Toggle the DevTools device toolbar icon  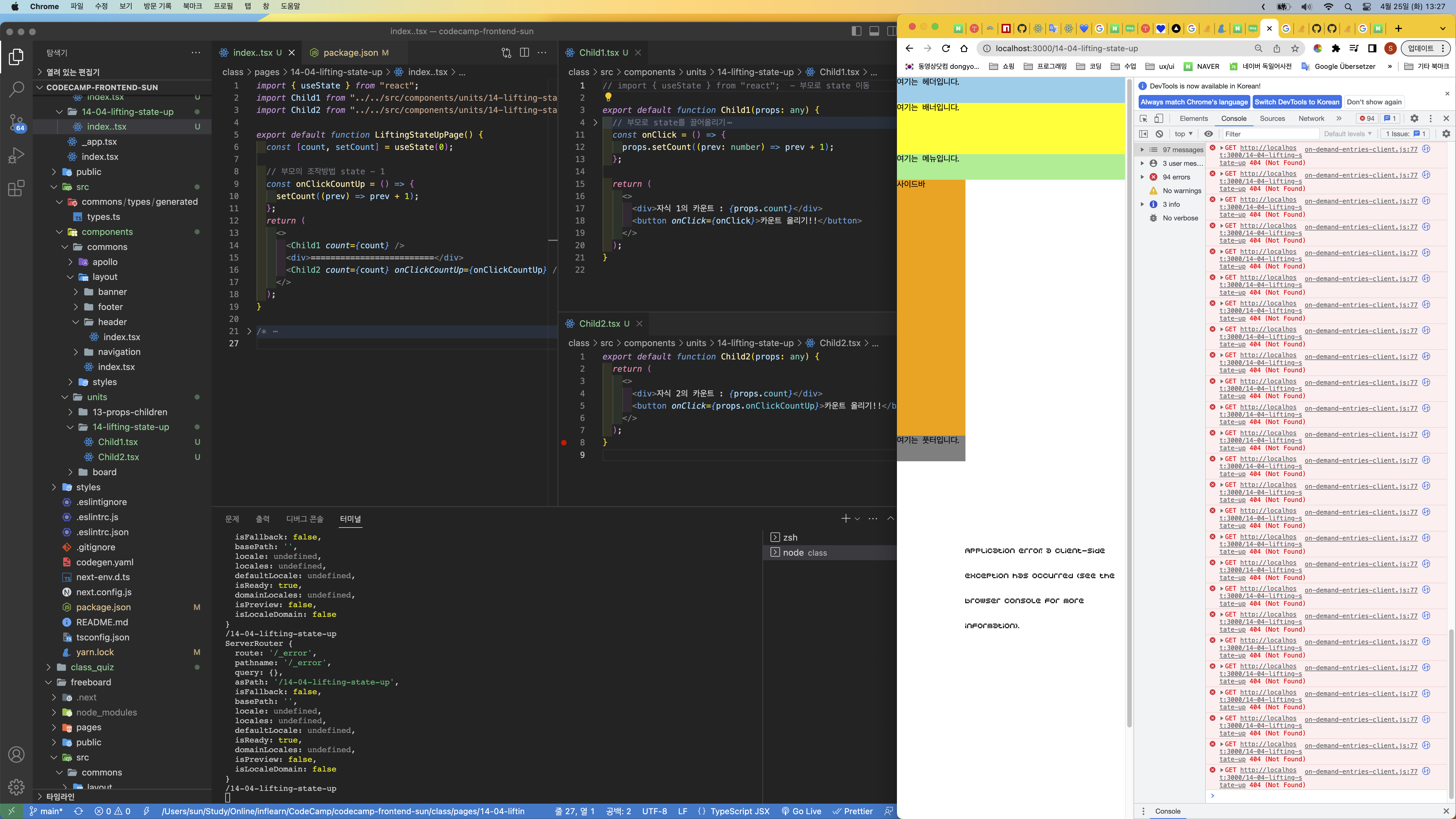[x=1158, y=118]
